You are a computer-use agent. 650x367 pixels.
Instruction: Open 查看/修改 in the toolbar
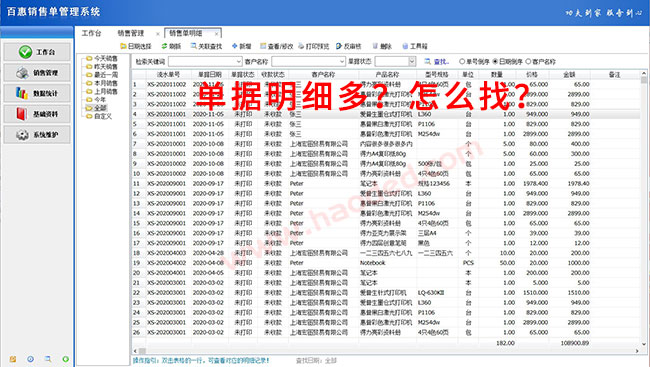pos(276,46)
